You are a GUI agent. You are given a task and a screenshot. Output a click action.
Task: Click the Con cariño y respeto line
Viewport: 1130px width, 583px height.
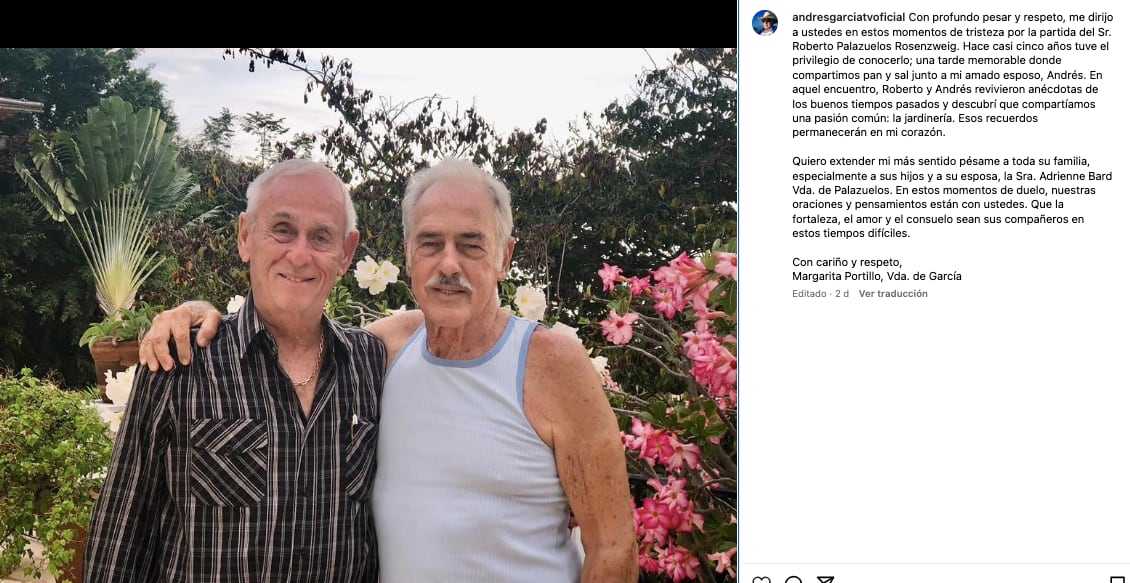847,262
